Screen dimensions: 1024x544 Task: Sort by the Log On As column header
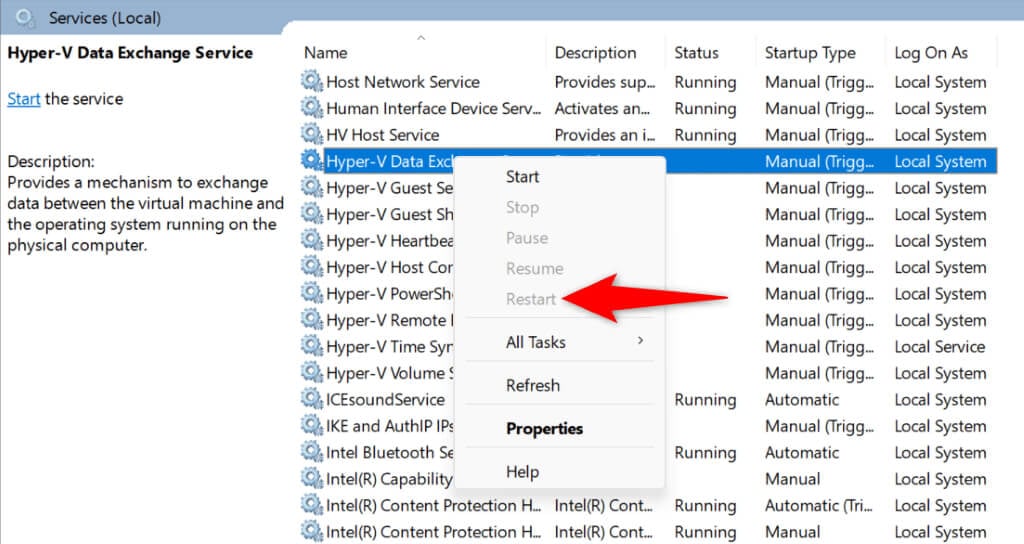[x=931, y=53]
